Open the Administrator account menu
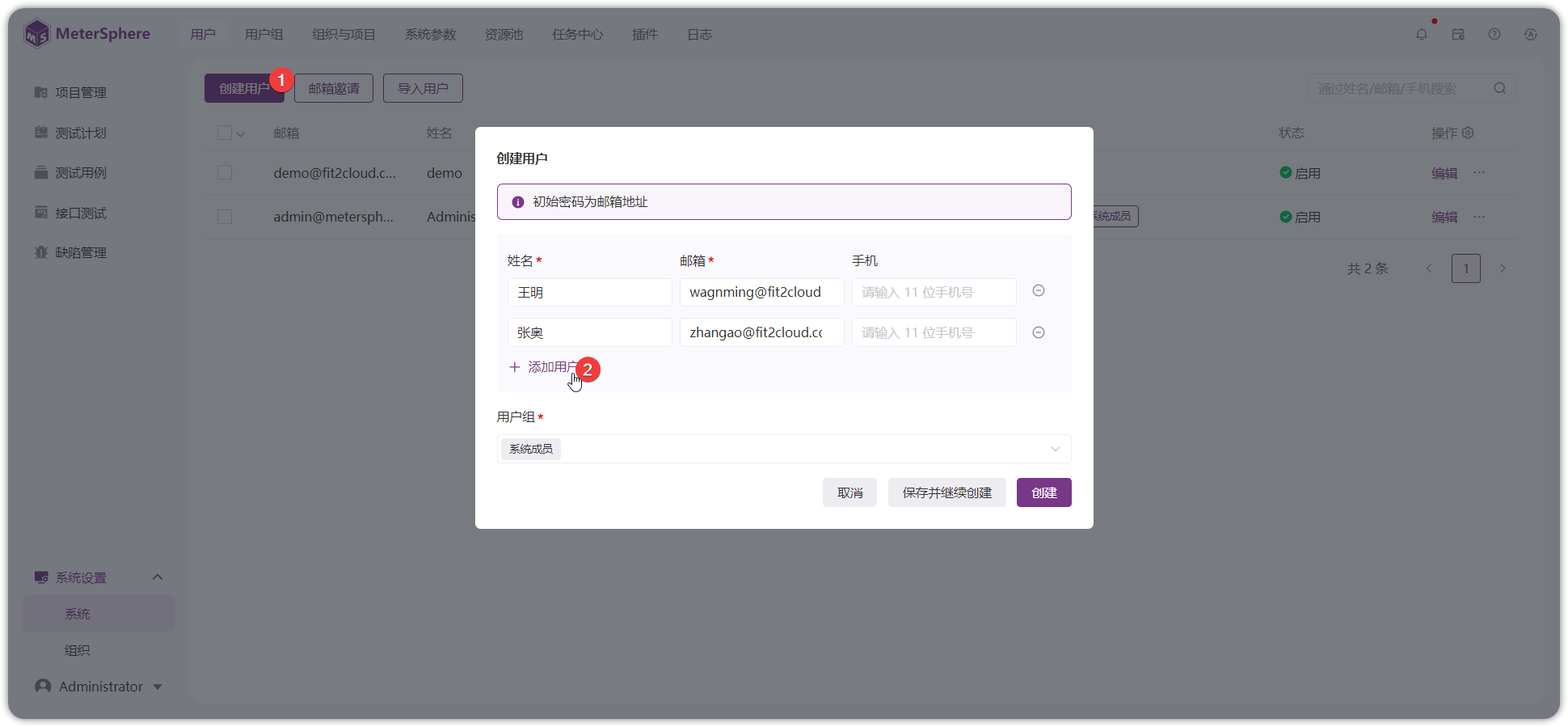Screen dimensions: 1568x727 pos(99,687)
